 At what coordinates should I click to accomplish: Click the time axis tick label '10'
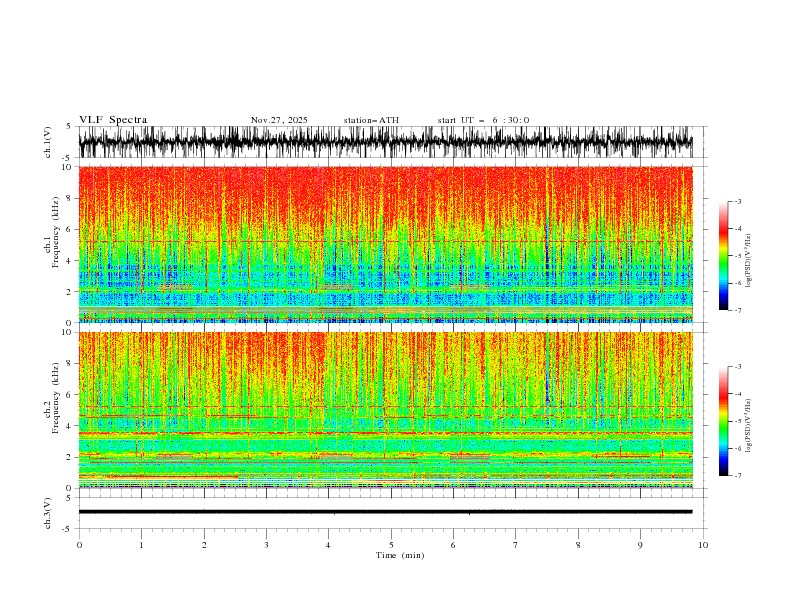click(x=703, y=545)
